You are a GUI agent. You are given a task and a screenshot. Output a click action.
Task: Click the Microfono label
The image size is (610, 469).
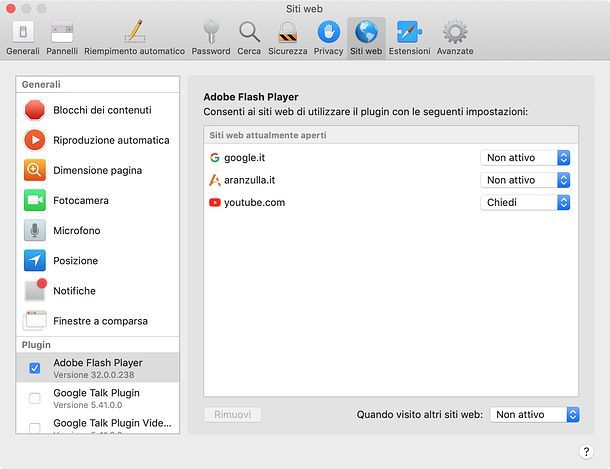click(77, 230)
